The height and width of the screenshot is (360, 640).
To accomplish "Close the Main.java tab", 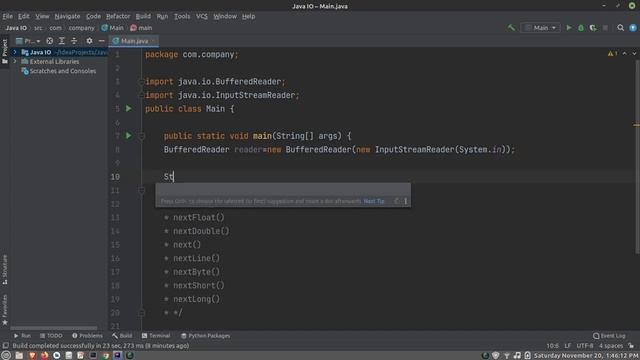I will (x=153, y=41).
